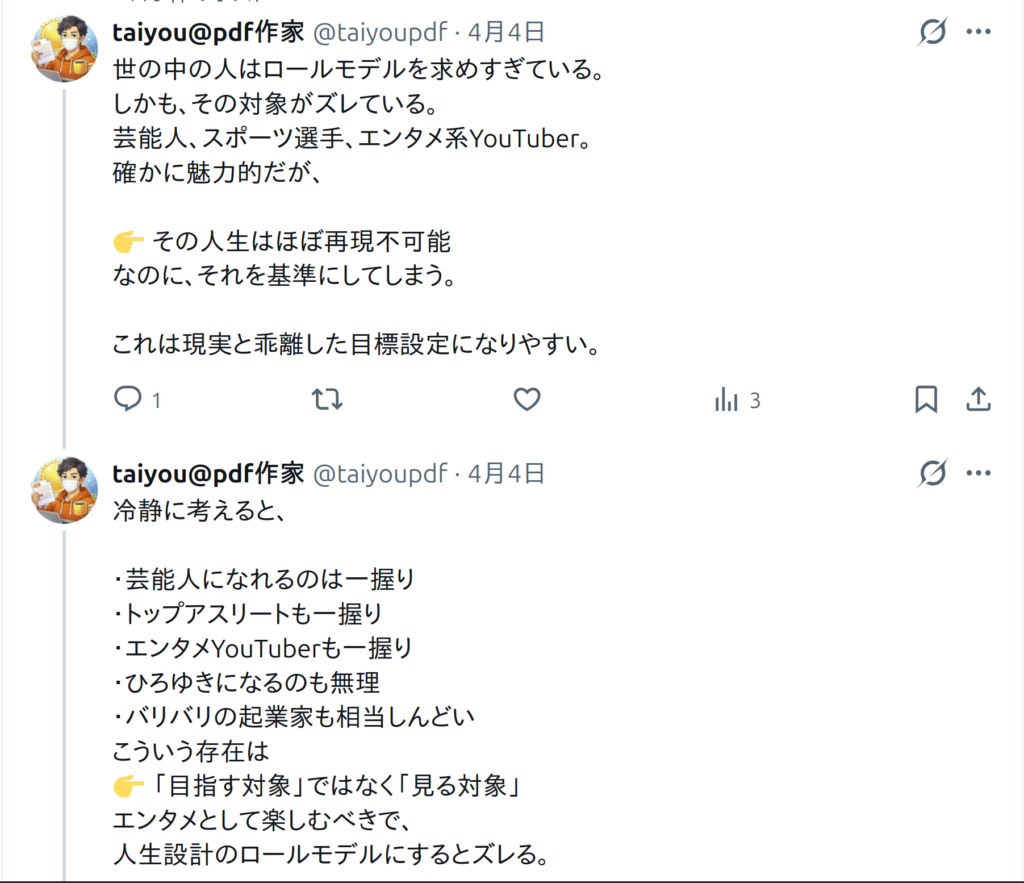Click the reply icon on the first post
Screen dimensions: 1024x883
point(128,400)
